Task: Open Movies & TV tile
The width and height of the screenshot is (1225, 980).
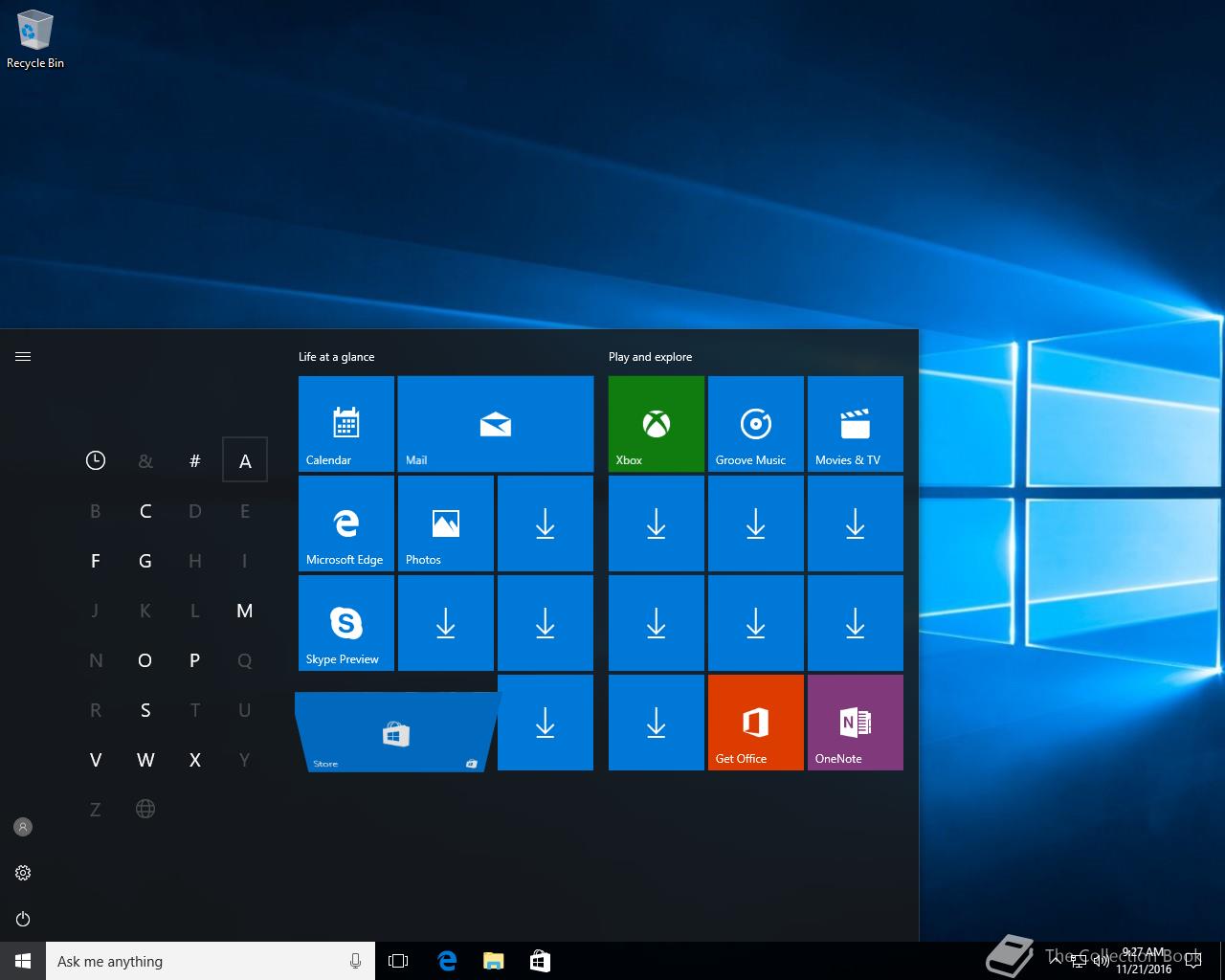Action: click(856, 424)
